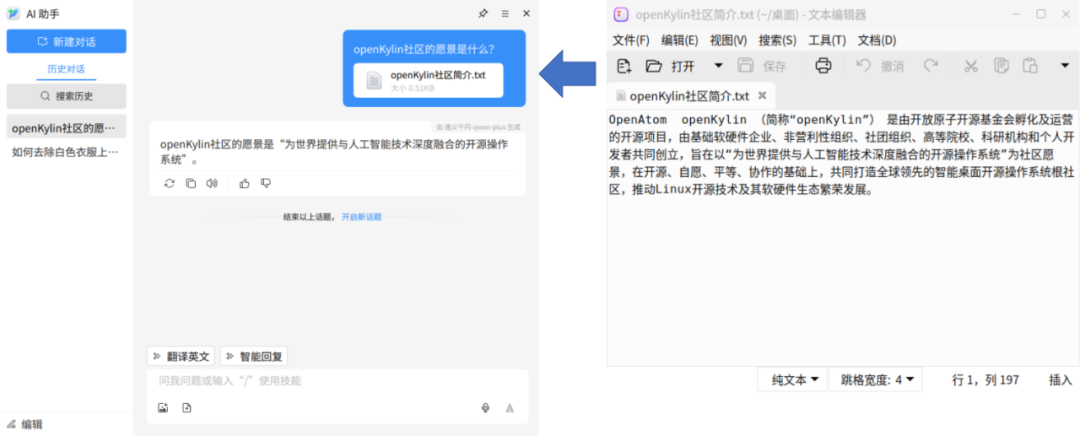This screenshot has width=1080, height=436.
Task: Copy the AI answer text
Action: coord(191,183)
